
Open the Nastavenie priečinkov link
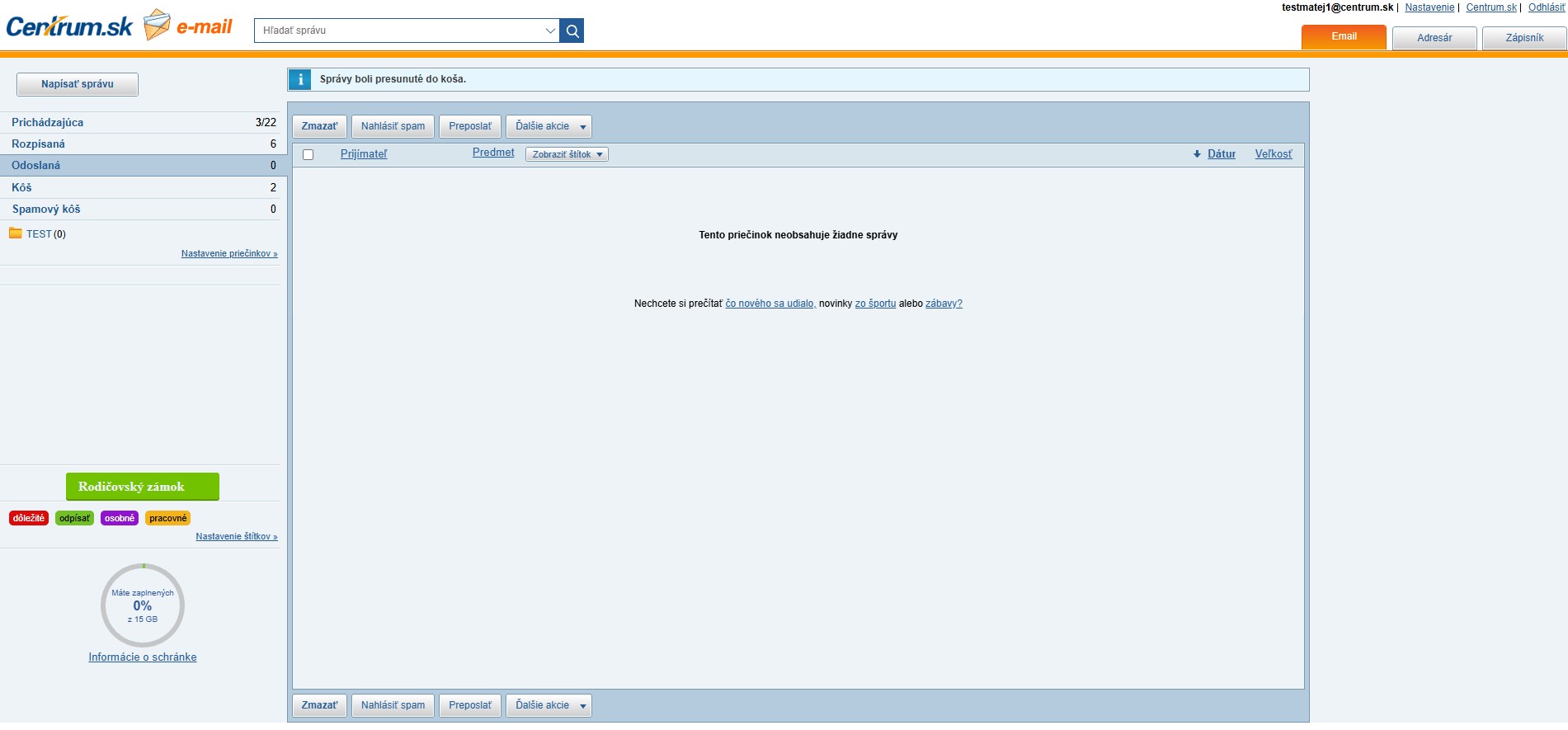pyautogui.click(x=229, y=253)
